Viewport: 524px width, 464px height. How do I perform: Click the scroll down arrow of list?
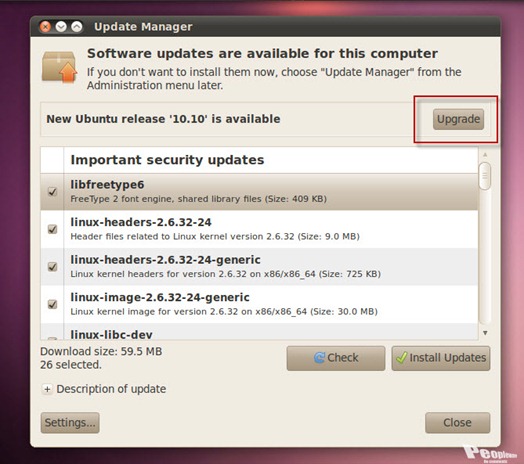tap(485, 333)
